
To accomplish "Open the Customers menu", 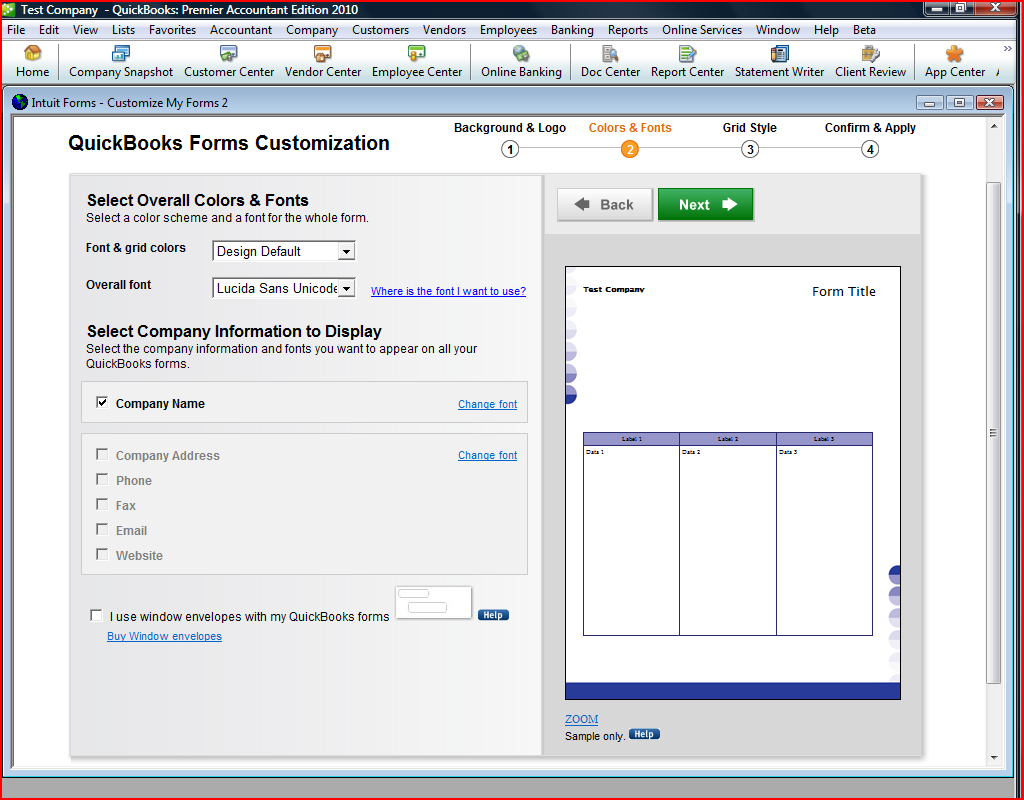I will [x=380, y=30].
